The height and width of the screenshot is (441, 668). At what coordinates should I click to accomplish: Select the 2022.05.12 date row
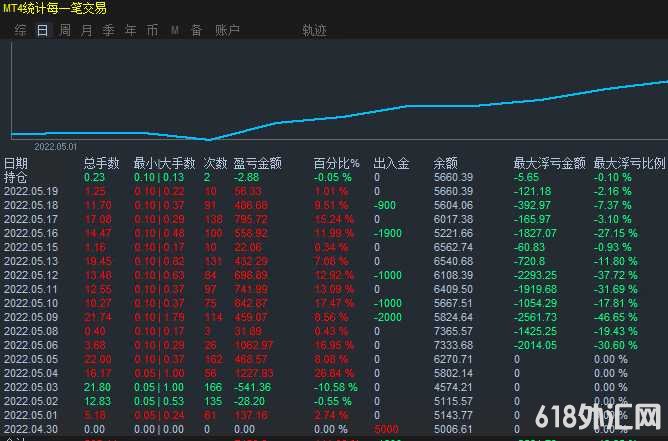pos(31,275)
